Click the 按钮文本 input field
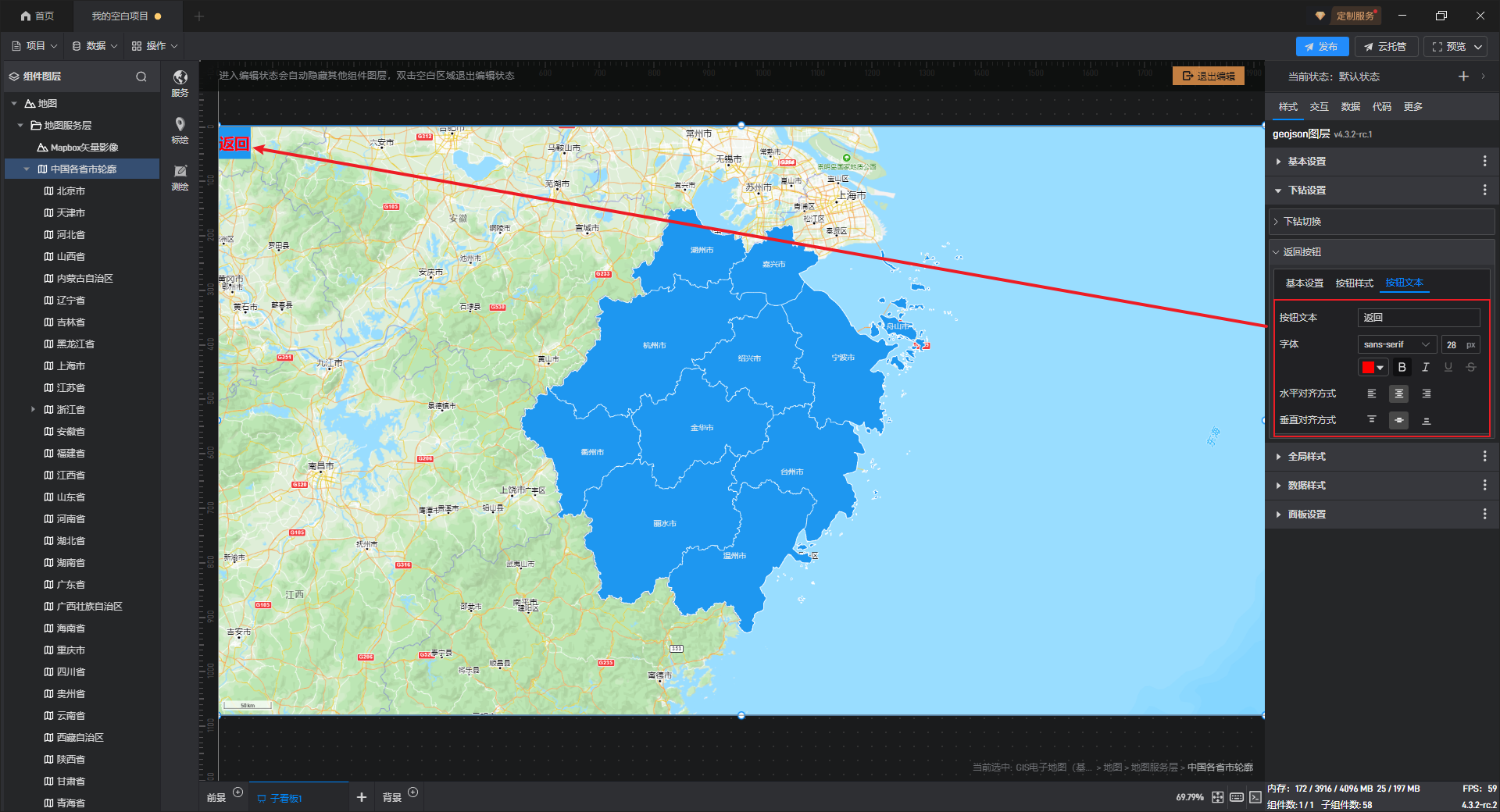This screenshot has height=812, width=1500. click(x=1419, y=318)
